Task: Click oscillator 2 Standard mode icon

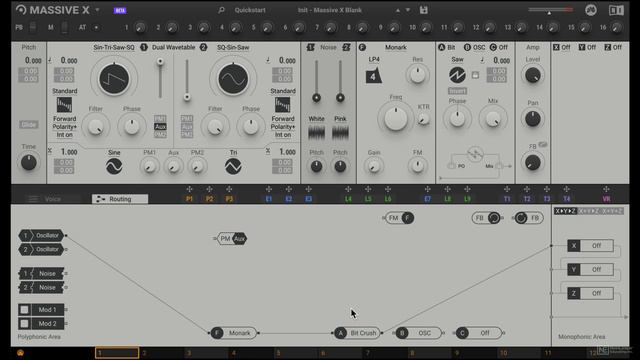Action: [x=282, y=104]
